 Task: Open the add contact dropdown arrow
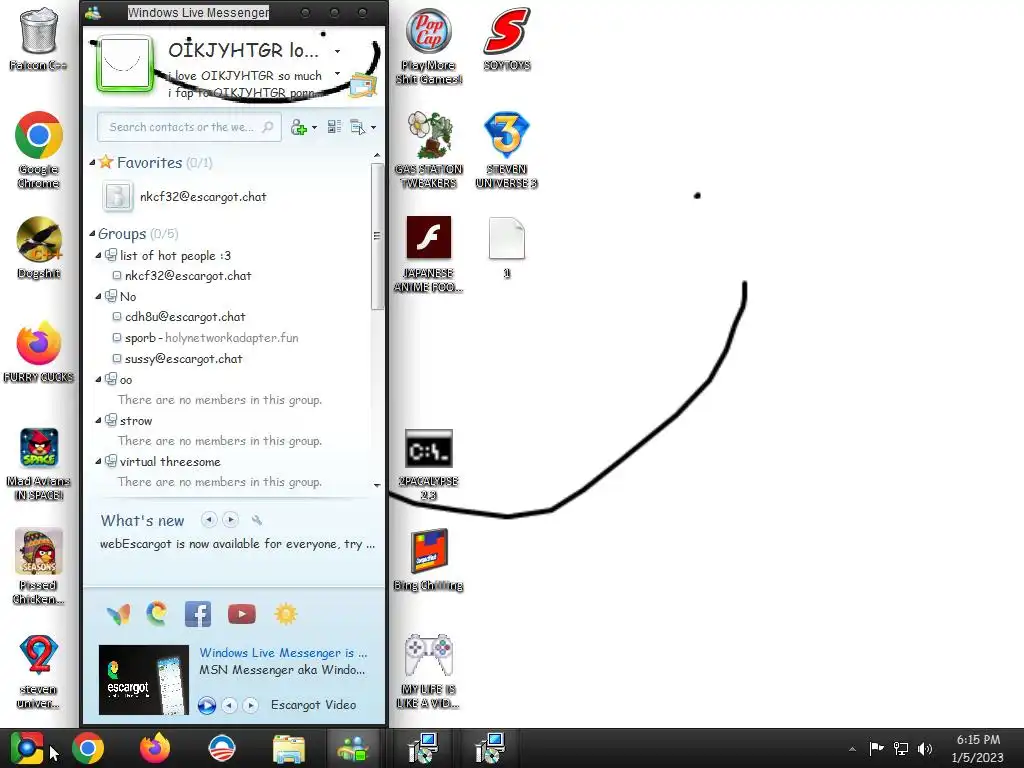click(x=314, y=127)
